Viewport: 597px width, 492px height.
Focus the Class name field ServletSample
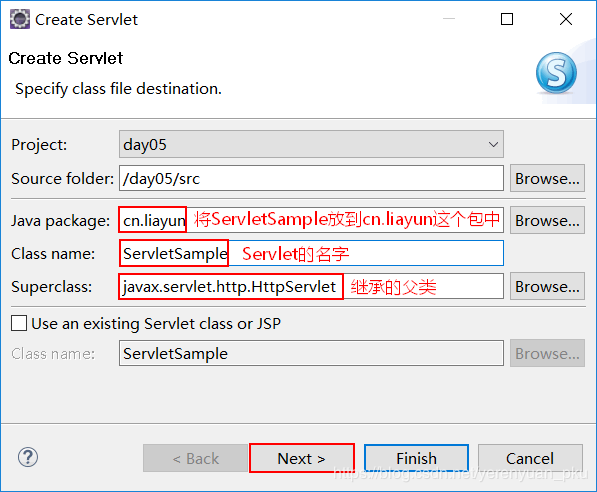pos(311,253)
